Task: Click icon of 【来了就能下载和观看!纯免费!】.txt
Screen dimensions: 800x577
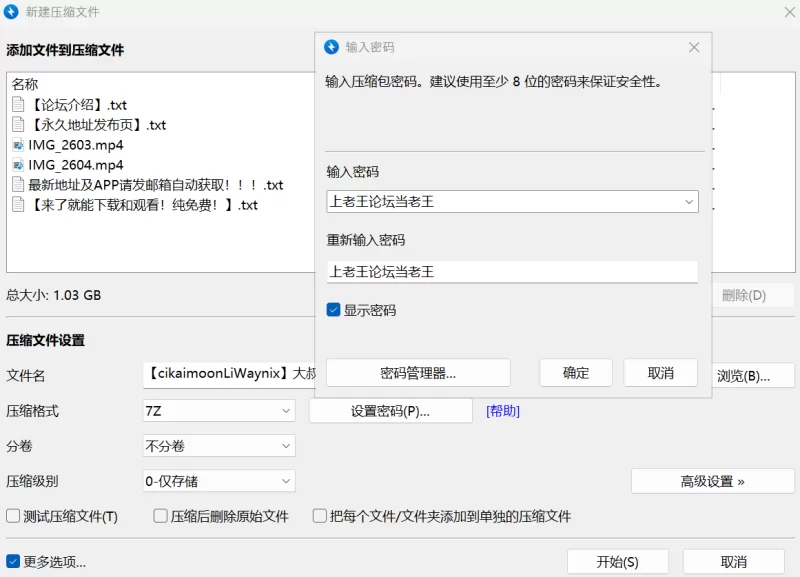Action: [18, 205]
